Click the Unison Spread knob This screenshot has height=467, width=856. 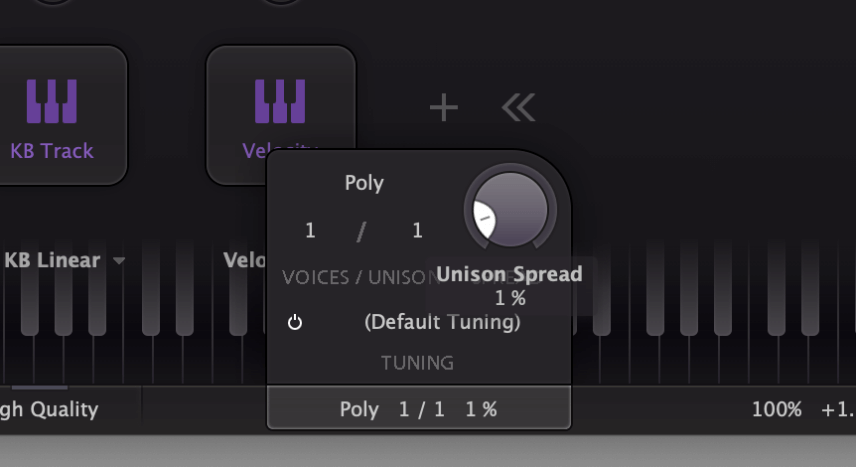click(510, 210)
